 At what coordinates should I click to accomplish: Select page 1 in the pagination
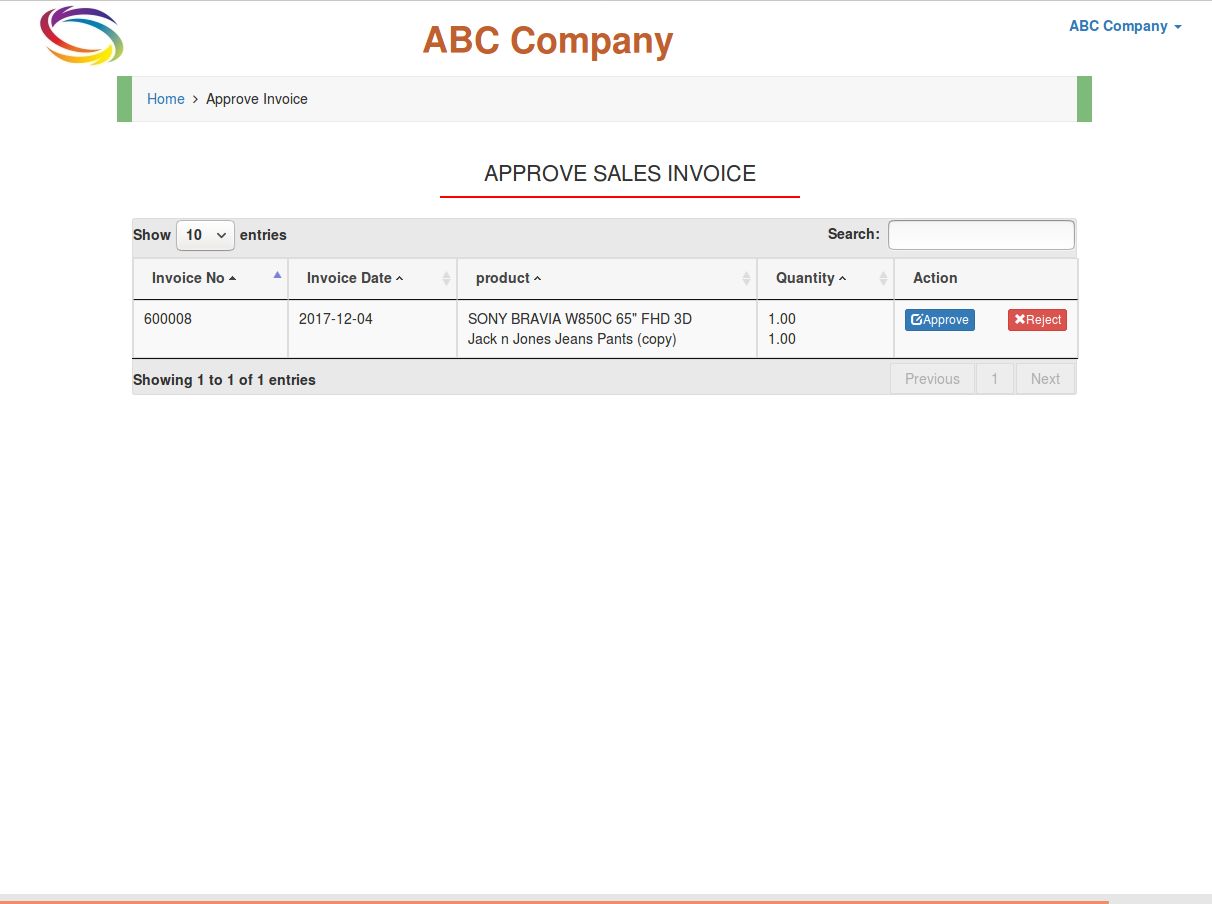point(994,379)
